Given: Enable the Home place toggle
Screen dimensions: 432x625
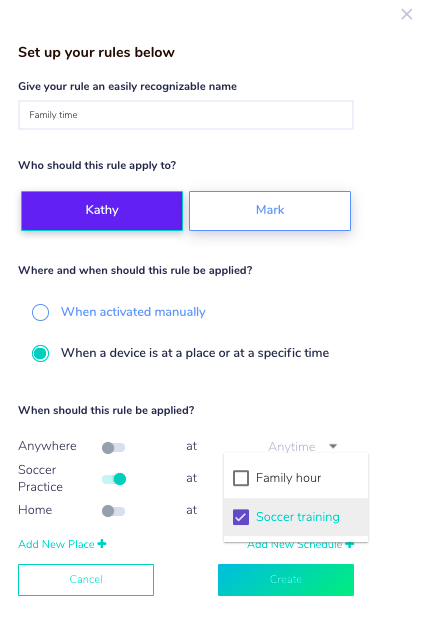Looking at the screenshot, I should 114,511.
